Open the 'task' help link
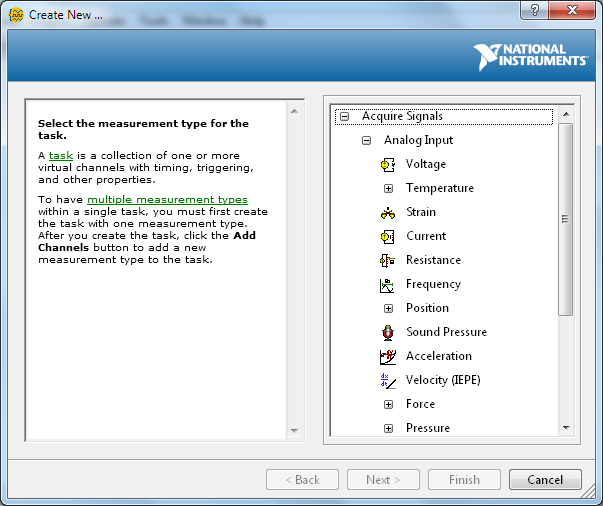The height and width of the screenshot is (506, 603). [x=61, y=156]
